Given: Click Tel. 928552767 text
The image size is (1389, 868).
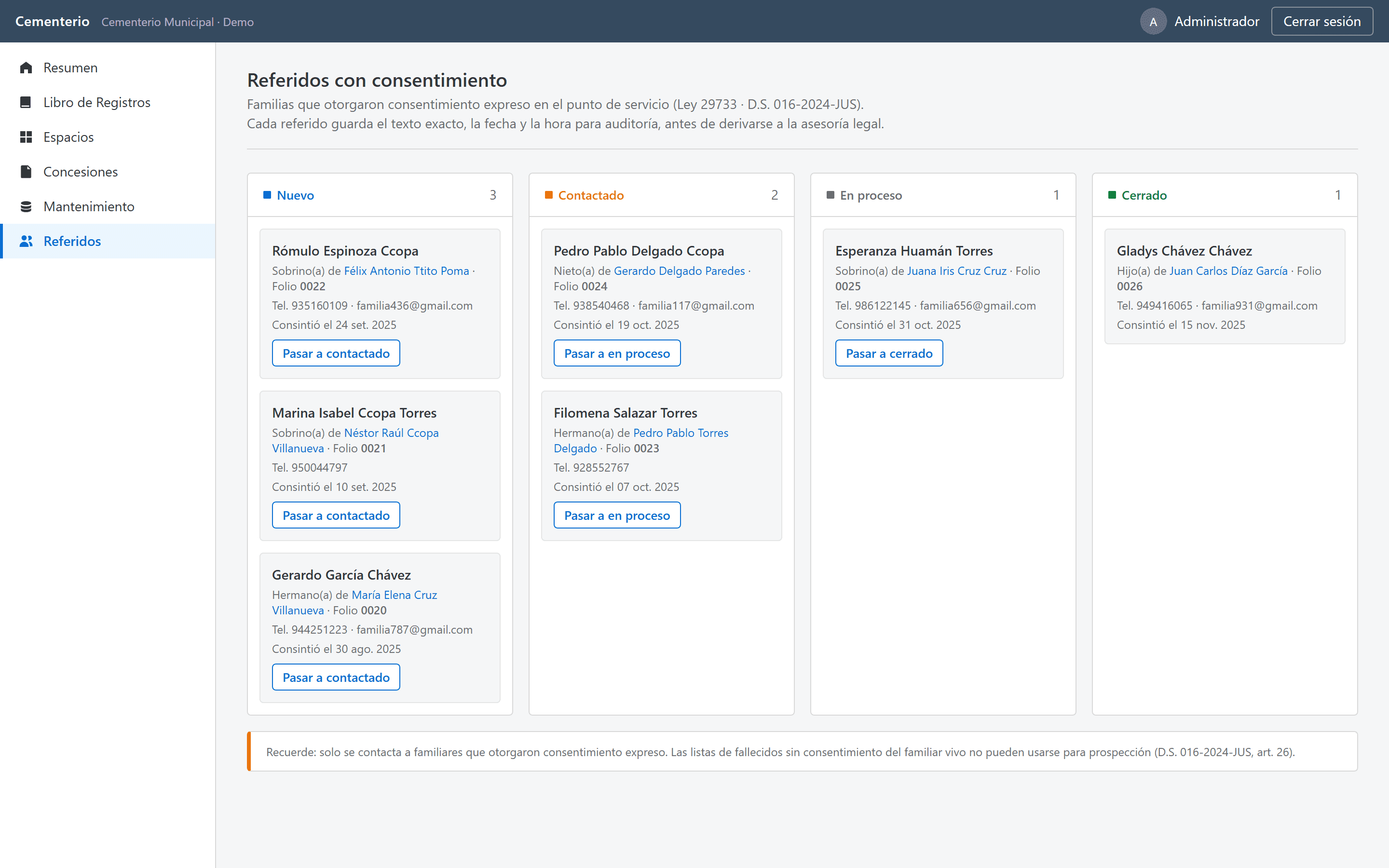Looking at the screenshot, I should [591, 467].
